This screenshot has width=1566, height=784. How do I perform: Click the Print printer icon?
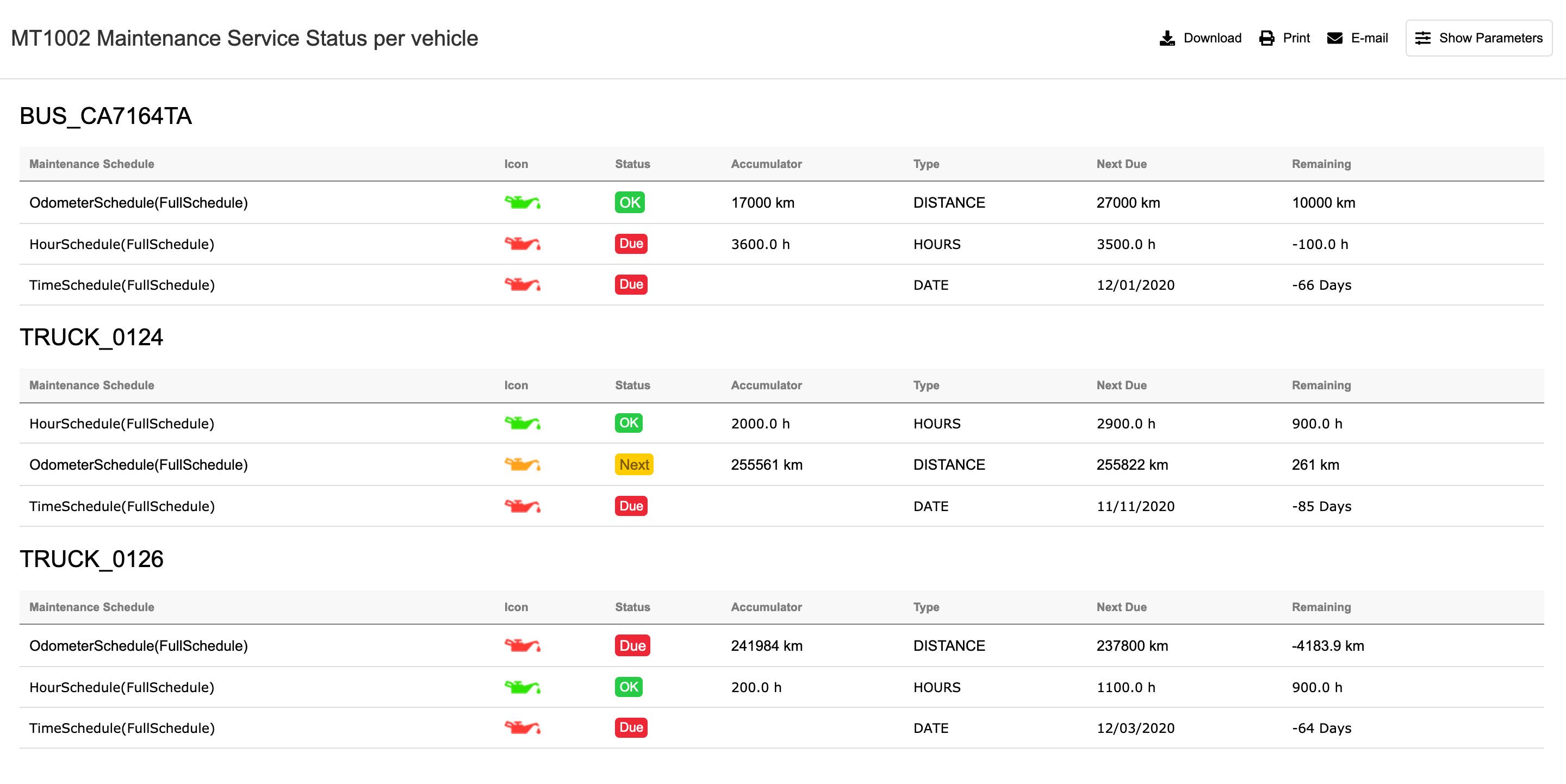(1266, 38)
